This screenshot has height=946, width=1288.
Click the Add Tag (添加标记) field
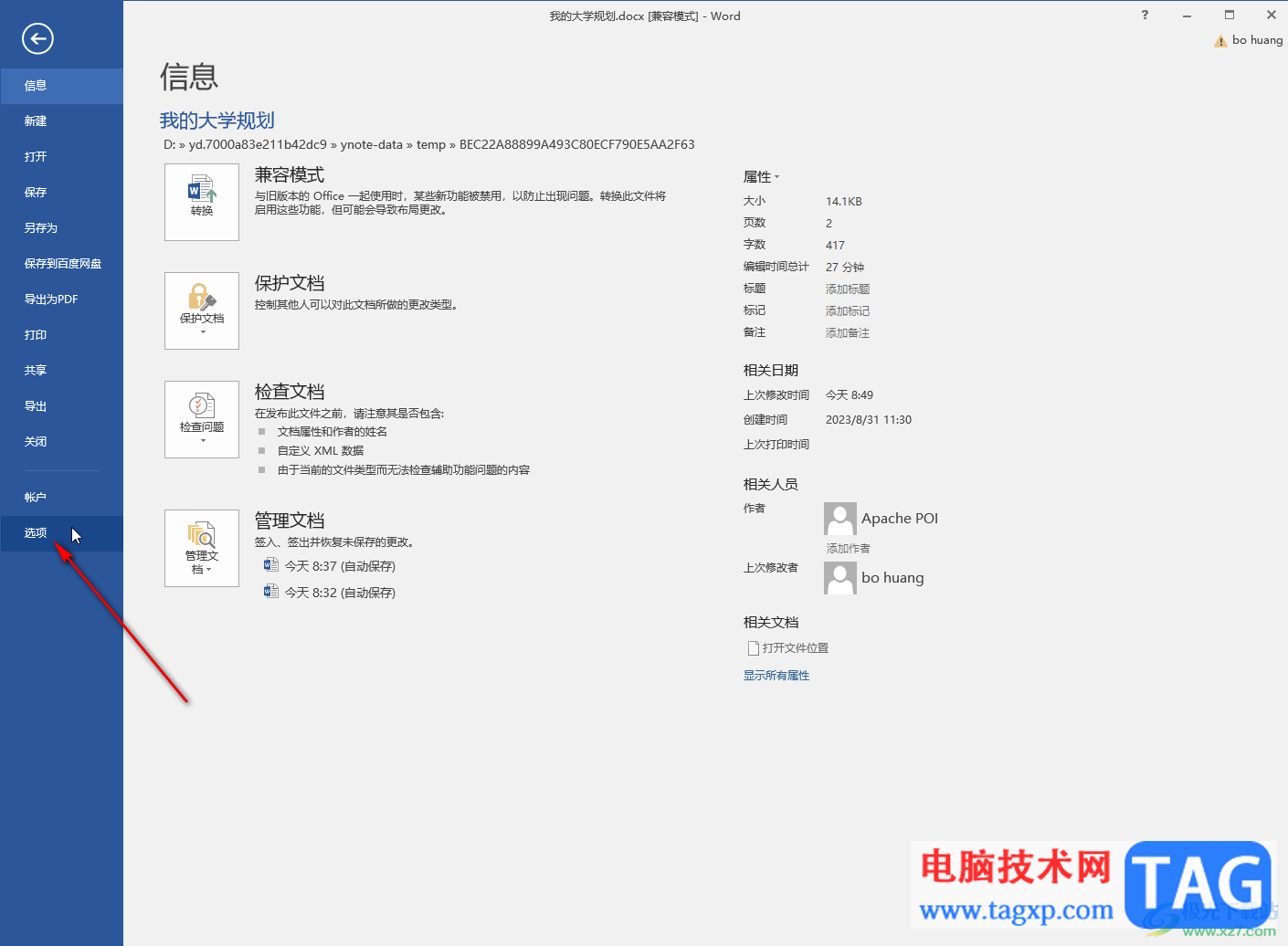[x=848, y=311]
